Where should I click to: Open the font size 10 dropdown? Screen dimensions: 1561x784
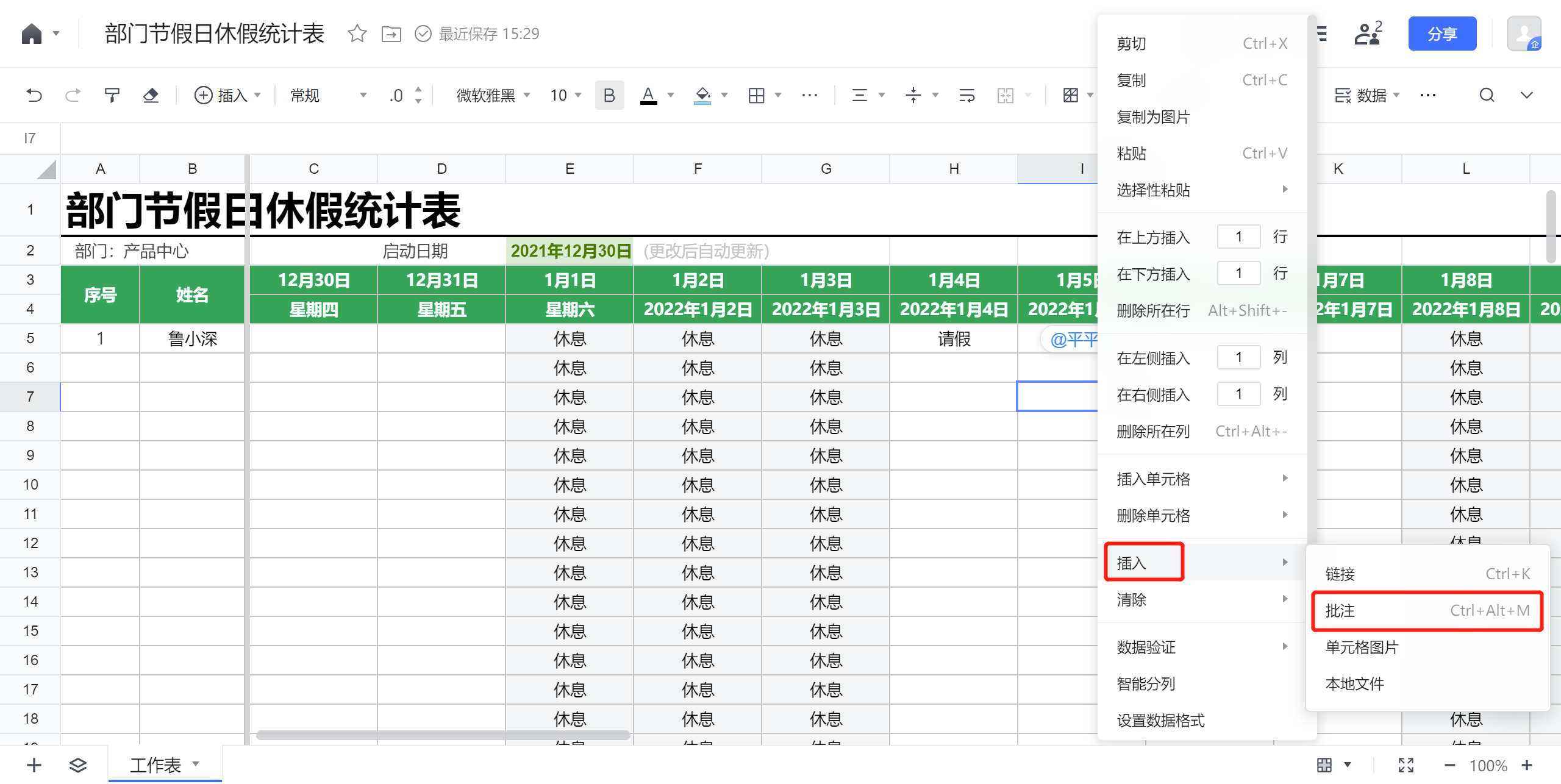[565, 95]
